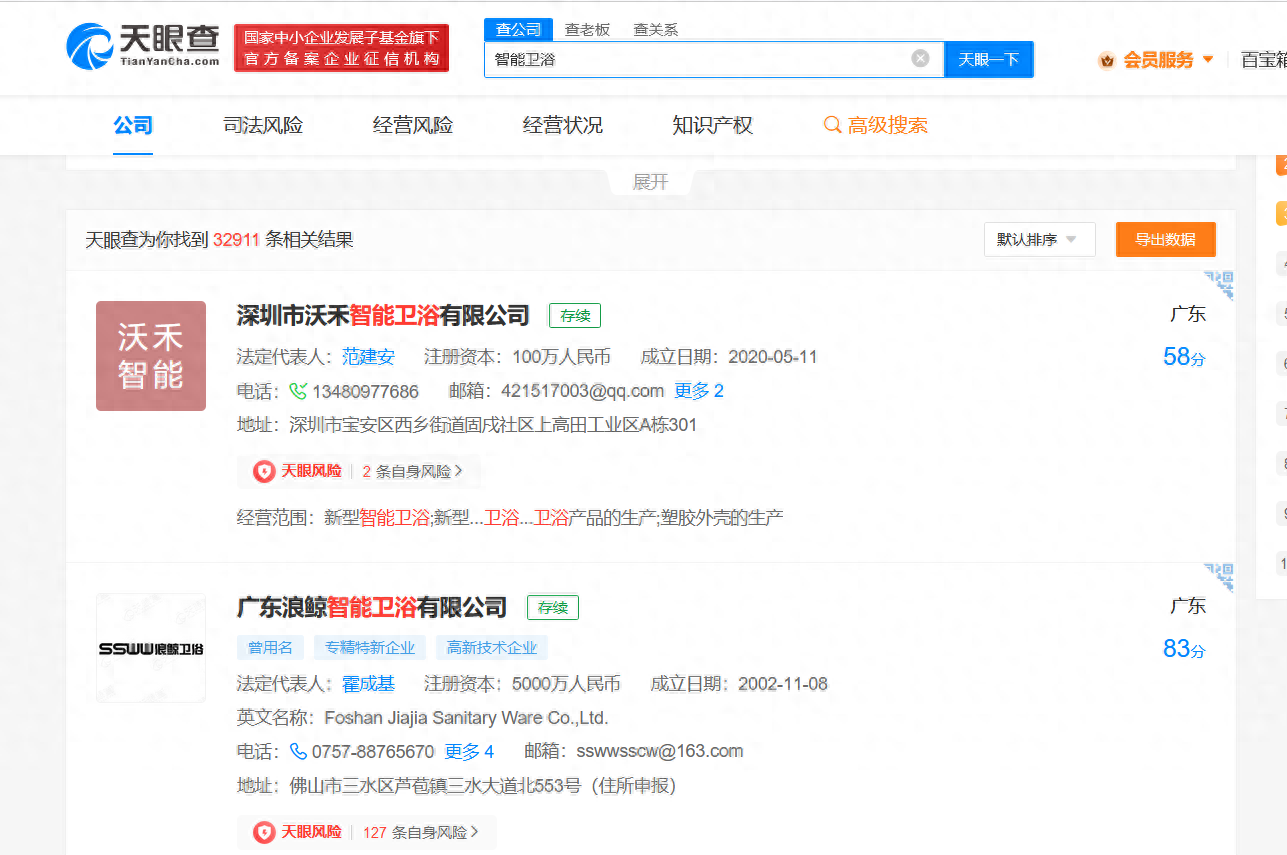Expand 更多 2 emails for 沃禾智能卫浴
Screen dimensions: 1287x855
[x=699, y=391]
